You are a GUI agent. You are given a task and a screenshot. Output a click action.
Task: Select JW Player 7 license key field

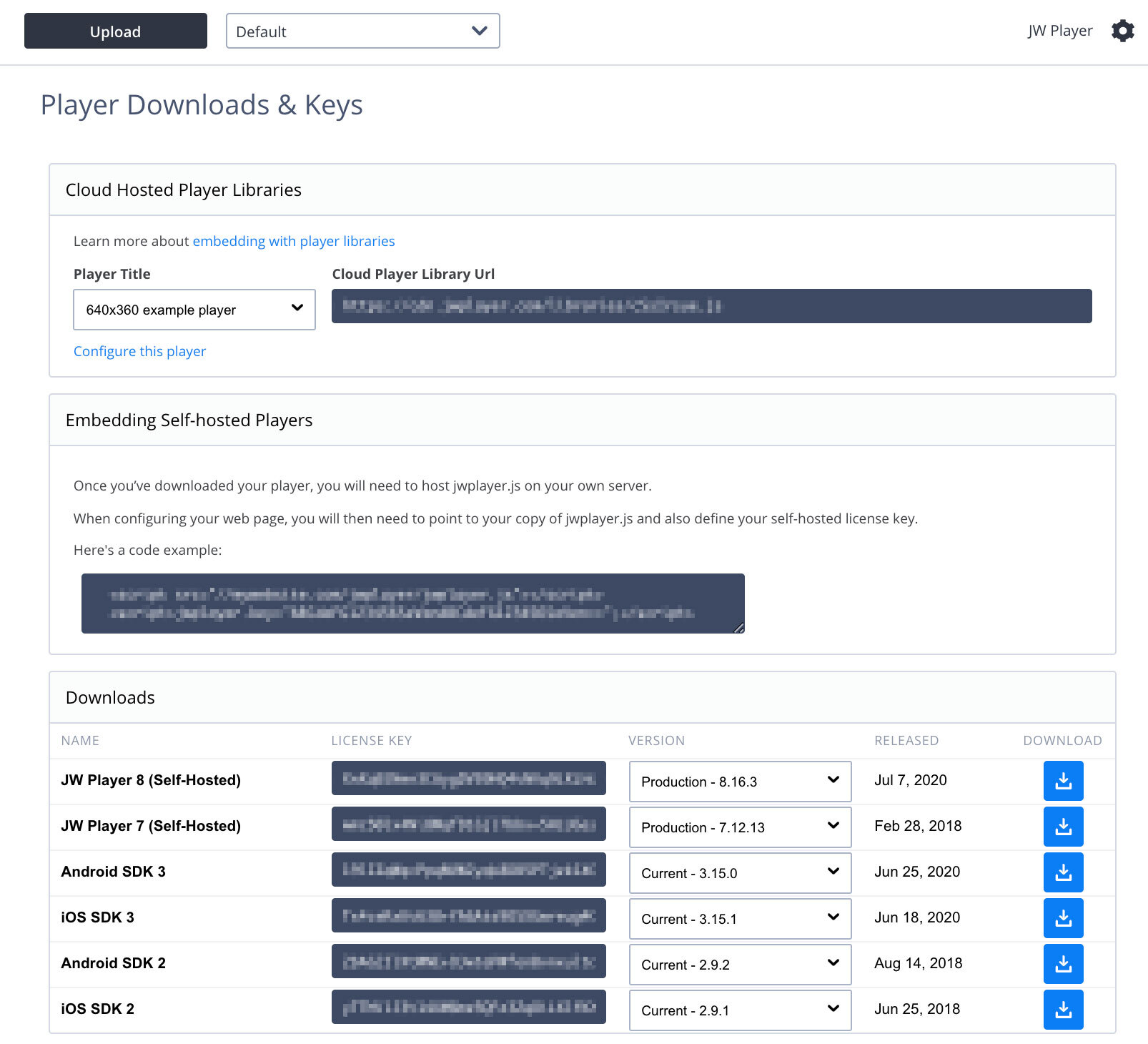point(468,824)
